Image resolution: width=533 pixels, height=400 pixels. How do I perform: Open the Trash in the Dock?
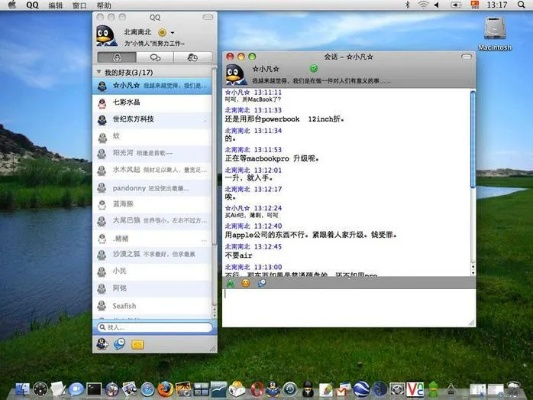click(x=513, y=389)
